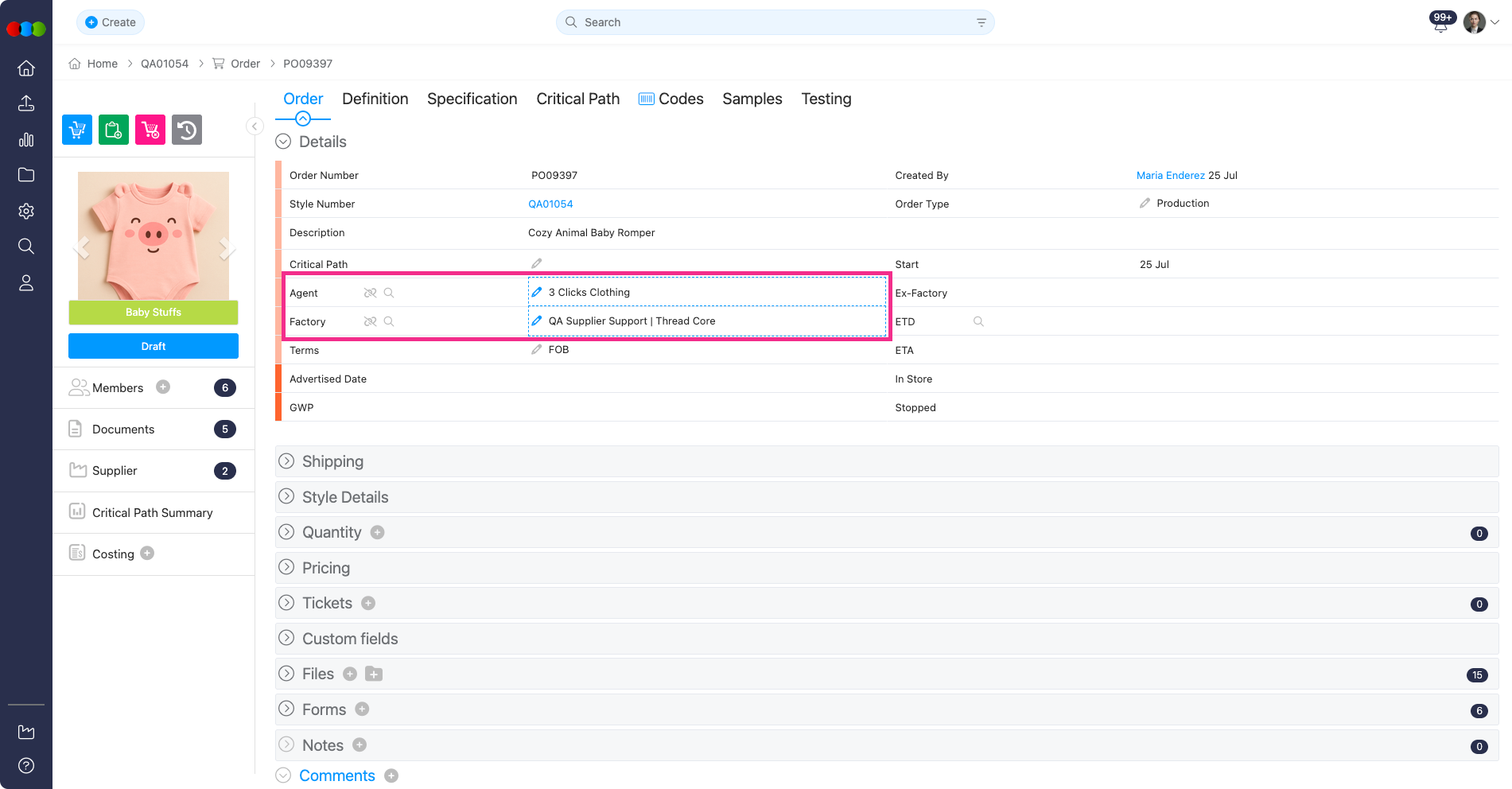Click the green clipboard icon
The width and height of the screenshot is (1512, 789).
pos(114,130)
